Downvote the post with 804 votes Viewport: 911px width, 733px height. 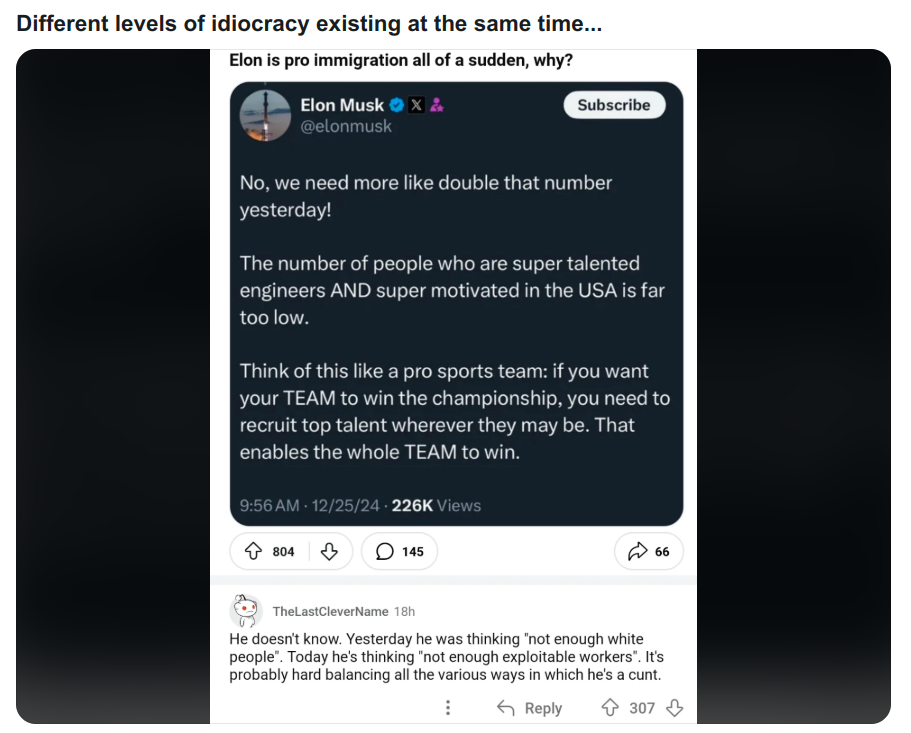329,551
